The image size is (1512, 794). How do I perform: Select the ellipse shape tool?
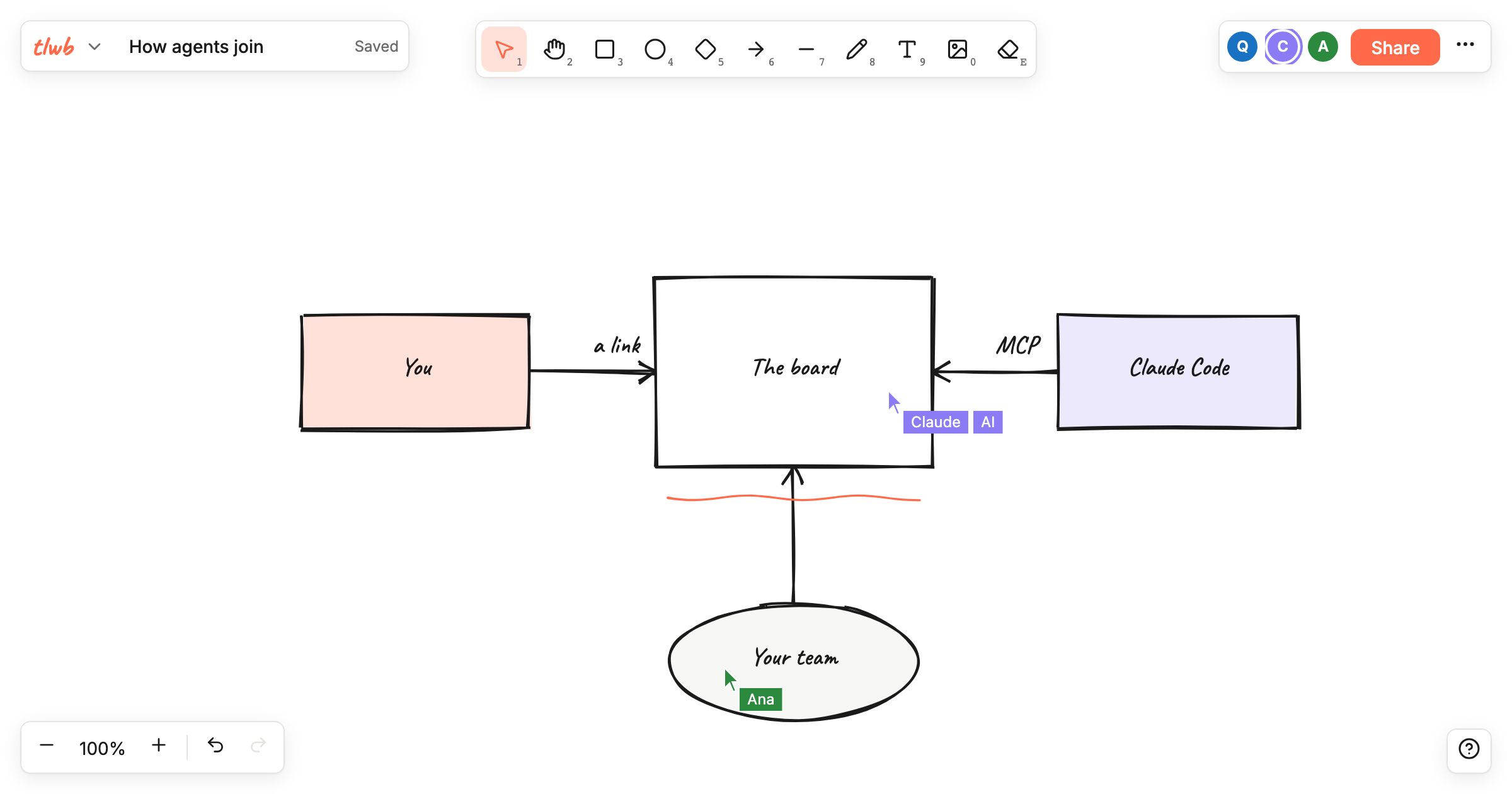point(655,49)
